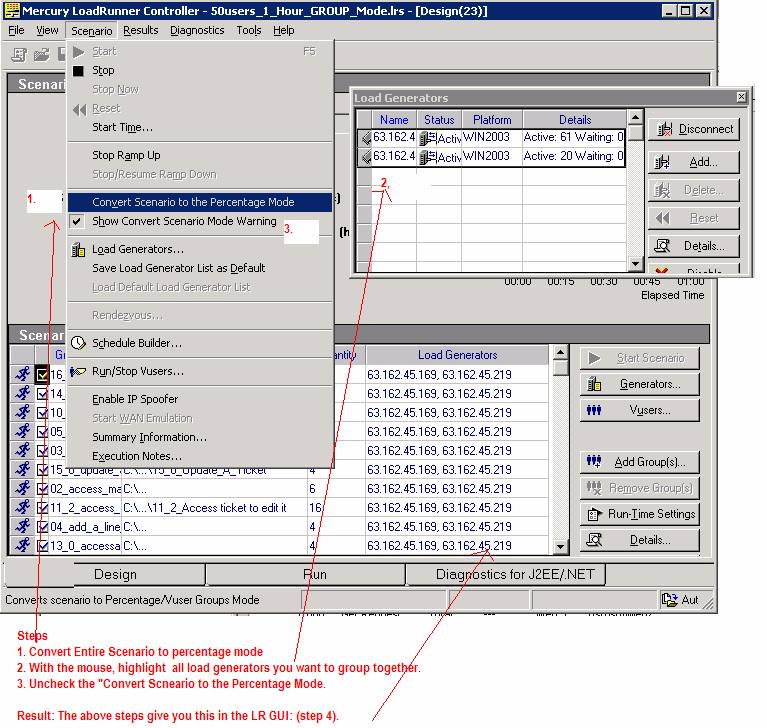Viewport: 767px width, 728px height.
Task: Toggle the 16_ group checkbox
Action: [x=43, y=375]
